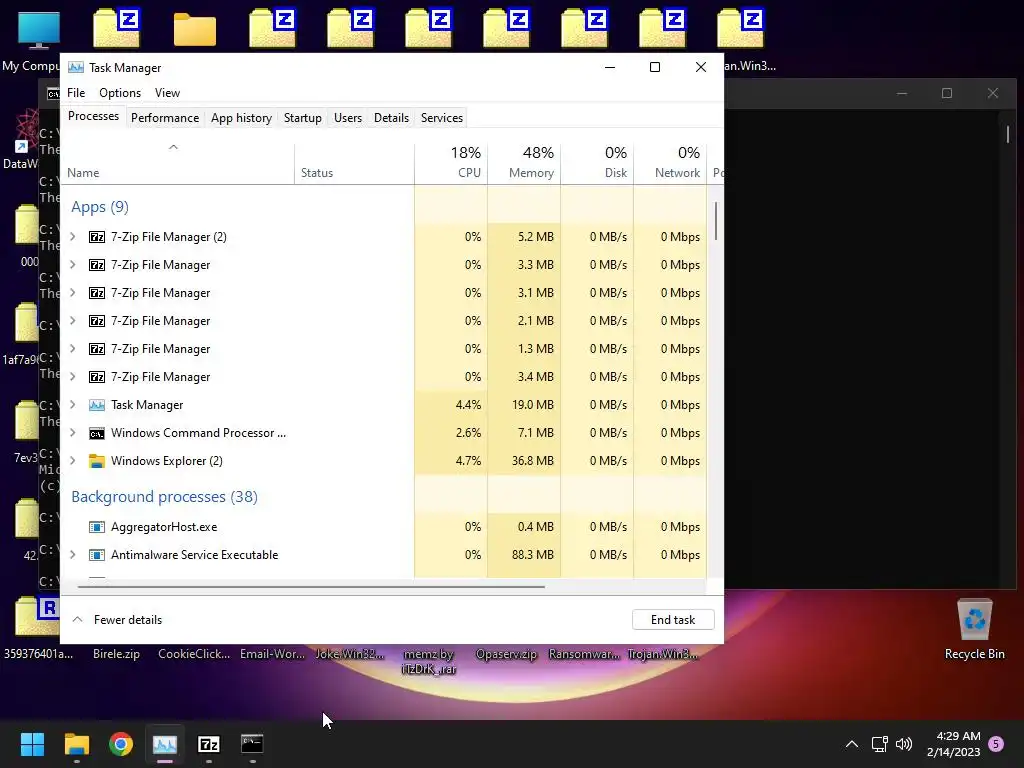This screenshot has height=768, width=1024.
Task: Sort processes by Disk column
Action: [x=598, y=163]
